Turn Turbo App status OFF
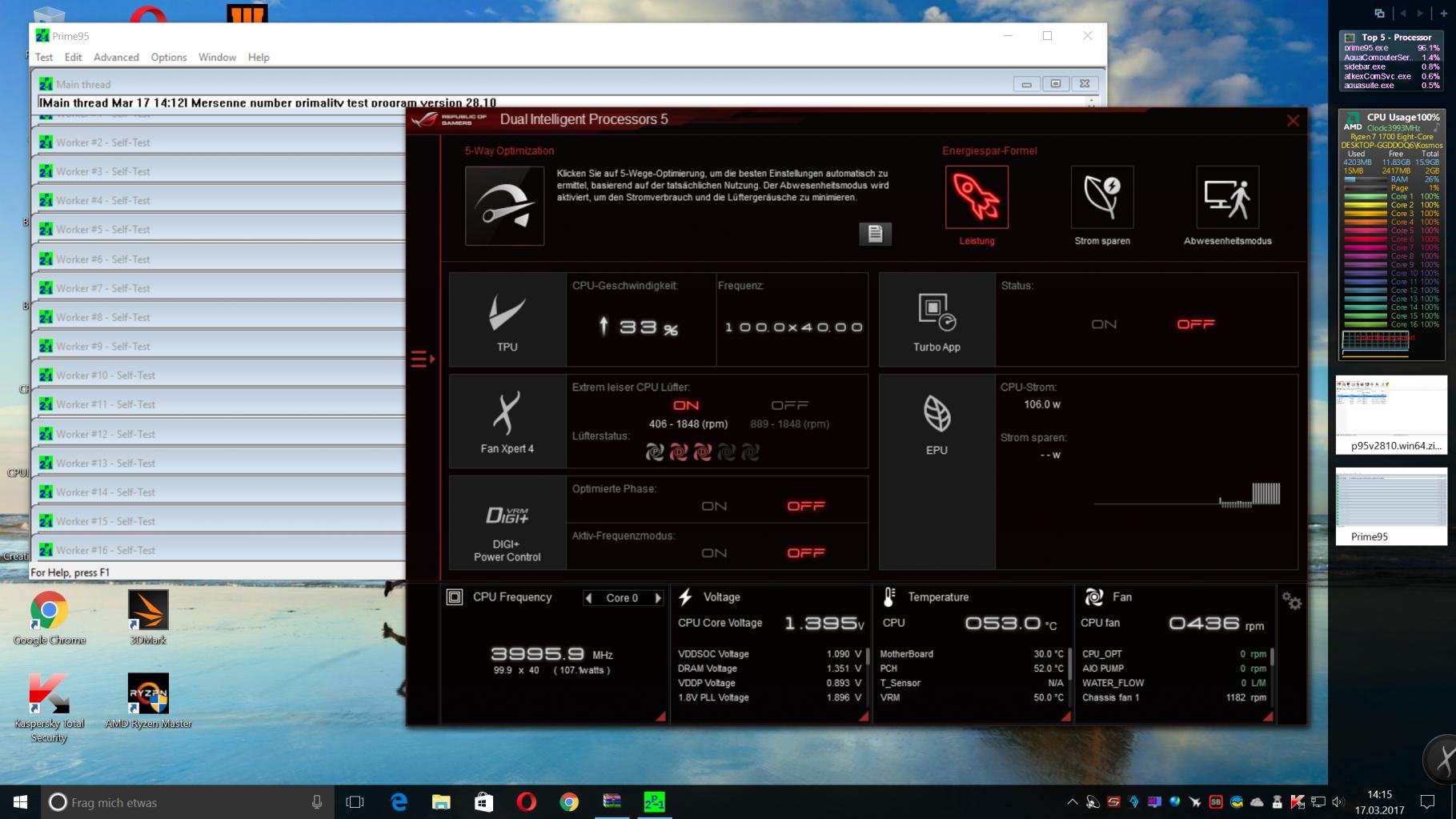This screenshot has width=1456, height=819. point(1196,324)
